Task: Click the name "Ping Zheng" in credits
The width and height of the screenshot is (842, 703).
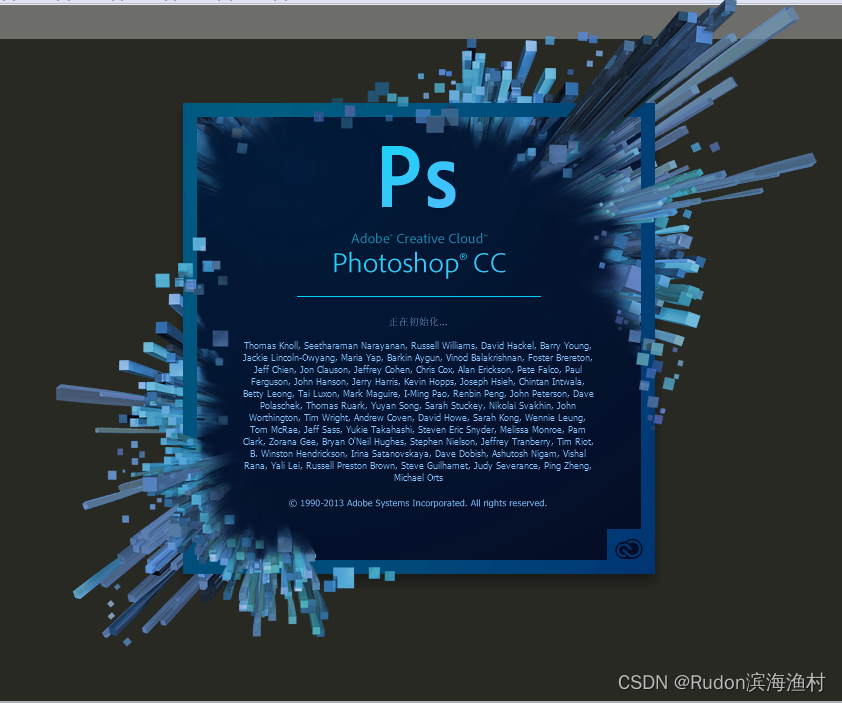Action: (567, 466)
